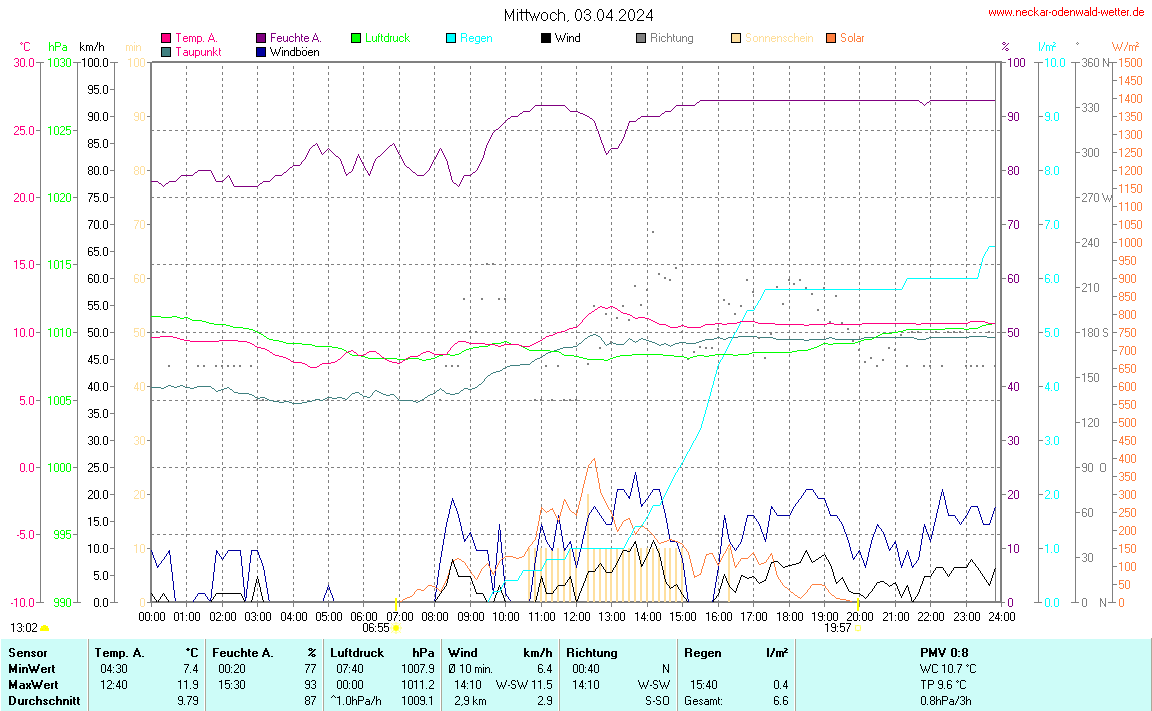Image resolution: width=1152 pixels, height=711 pixels.
Task: Open the www.neckar-odenwald-wetter.de link
Action: click(x=1066, y=13)
